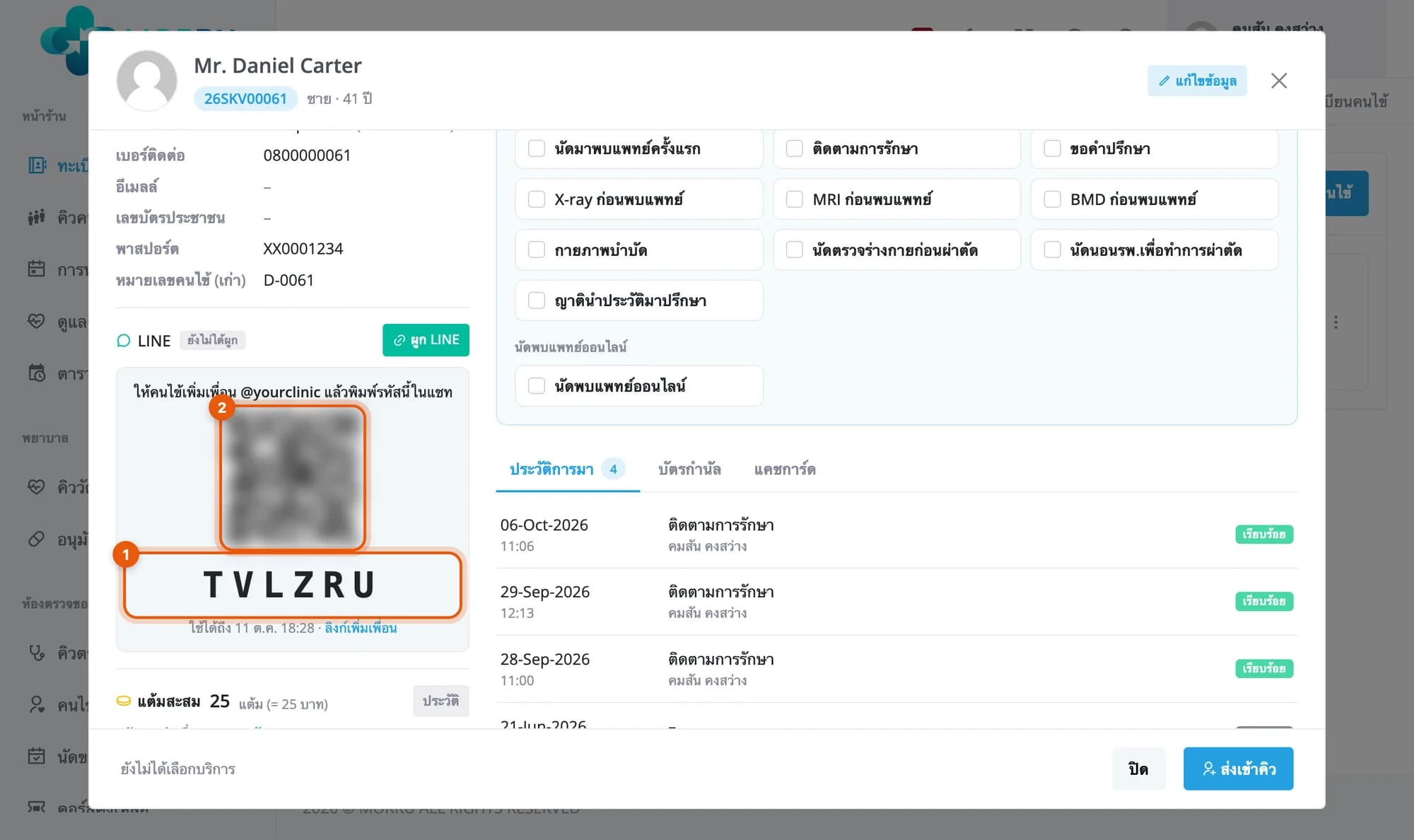
Task: Click the ส่งเข้าคิว button
Action: [x=1238, y=769]
